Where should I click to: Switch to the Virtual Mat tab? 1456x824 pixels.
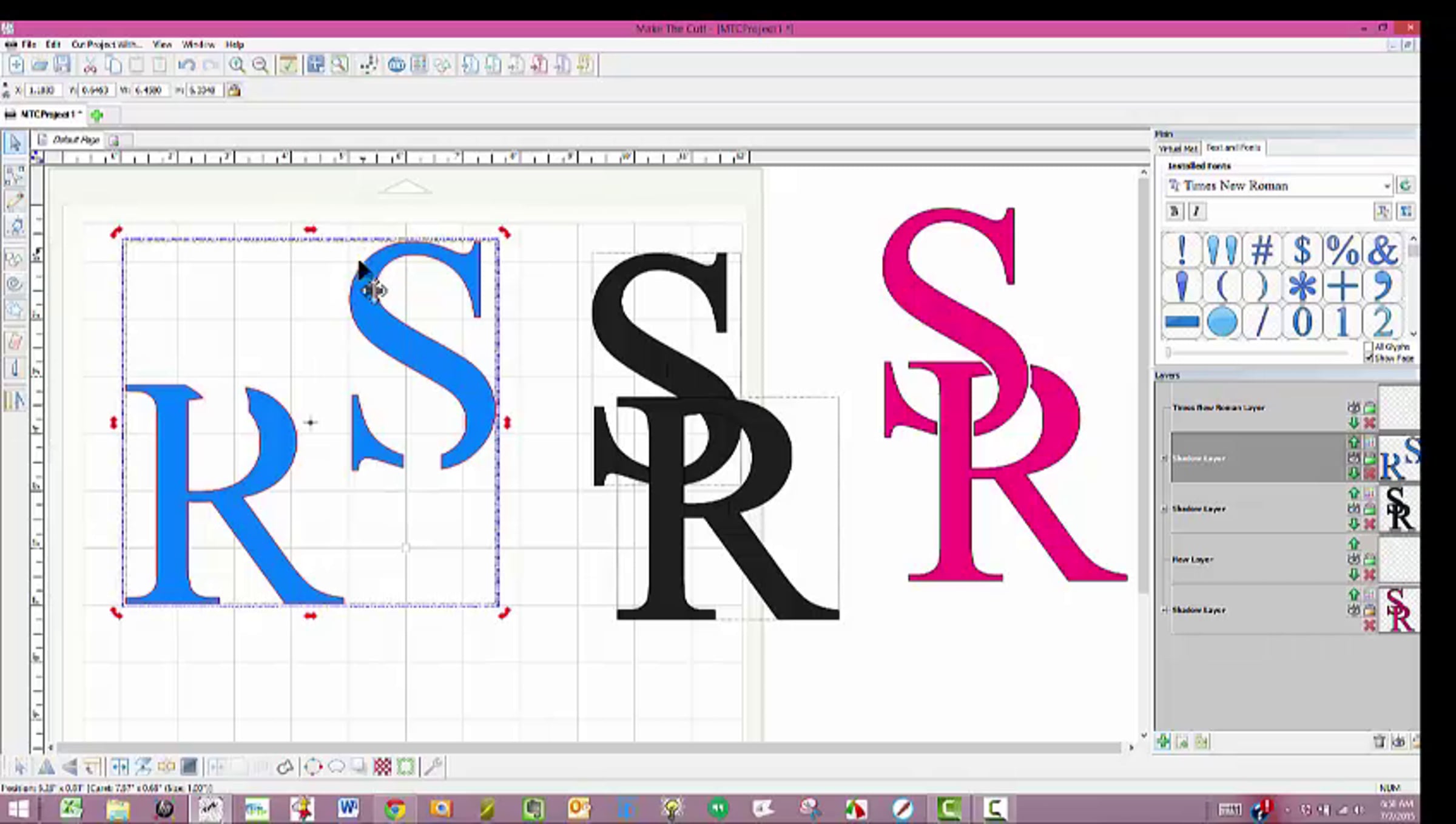point(1178,148)
